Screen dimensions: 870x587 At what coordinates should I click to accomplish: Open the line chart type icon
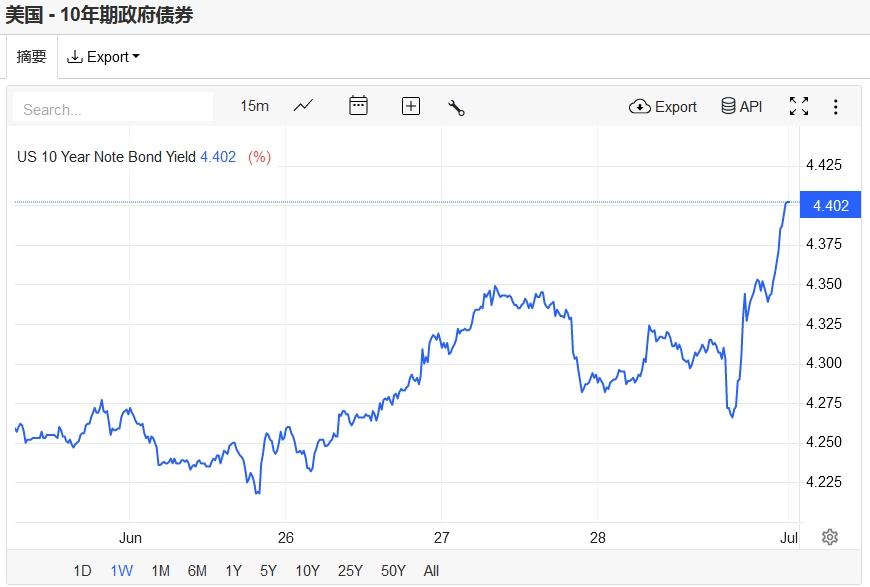tap(303, 106)
